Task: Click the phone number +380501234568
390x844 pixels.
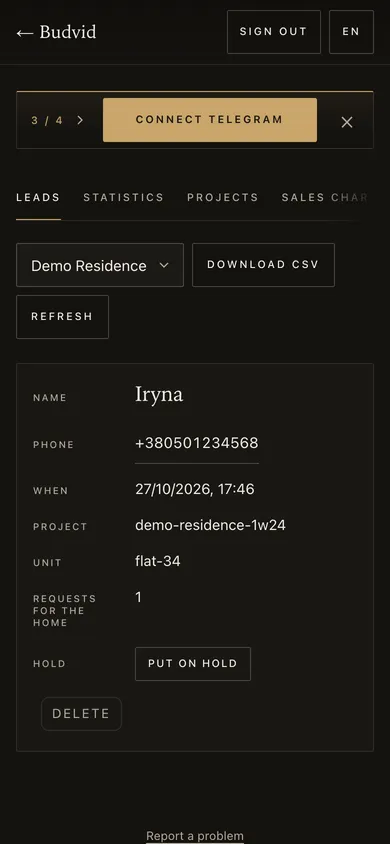Action: tap(197, 443)
